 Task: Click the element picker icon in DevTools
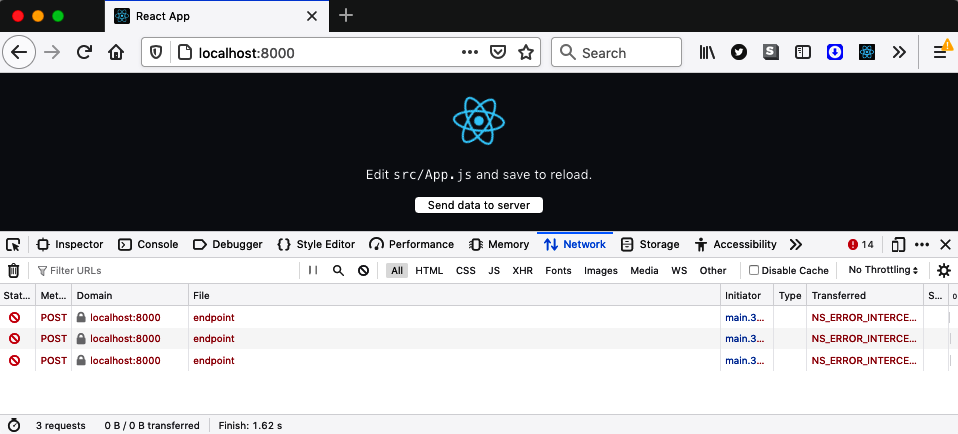coord(13,244)
